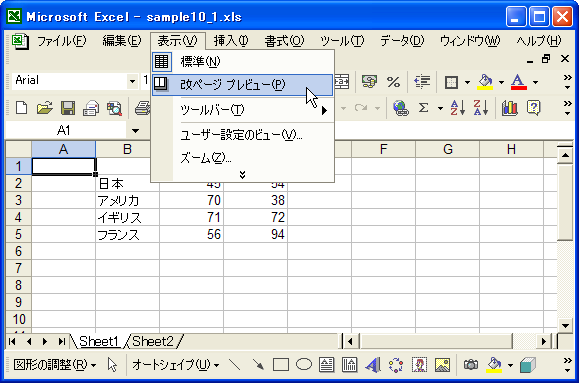Image resolution: width=579 pixels, height=383 pixels.
Task: Open the Chart Wizard icon
Action: click(510, 108)
